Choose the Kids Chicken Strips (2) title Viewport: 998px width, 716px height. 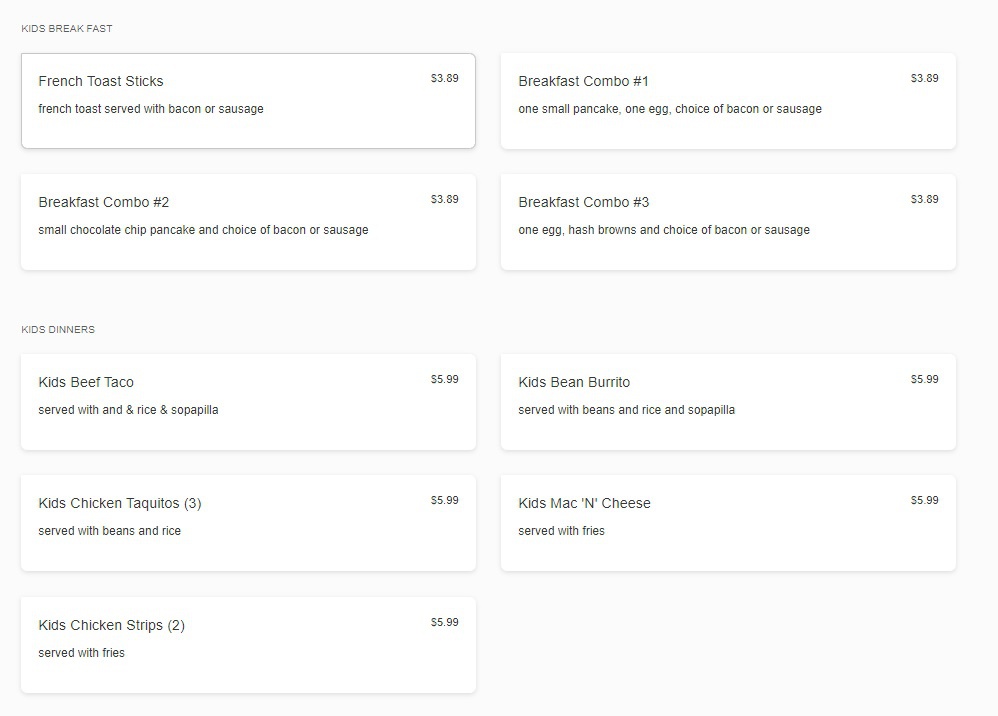[x=112, y=625]
